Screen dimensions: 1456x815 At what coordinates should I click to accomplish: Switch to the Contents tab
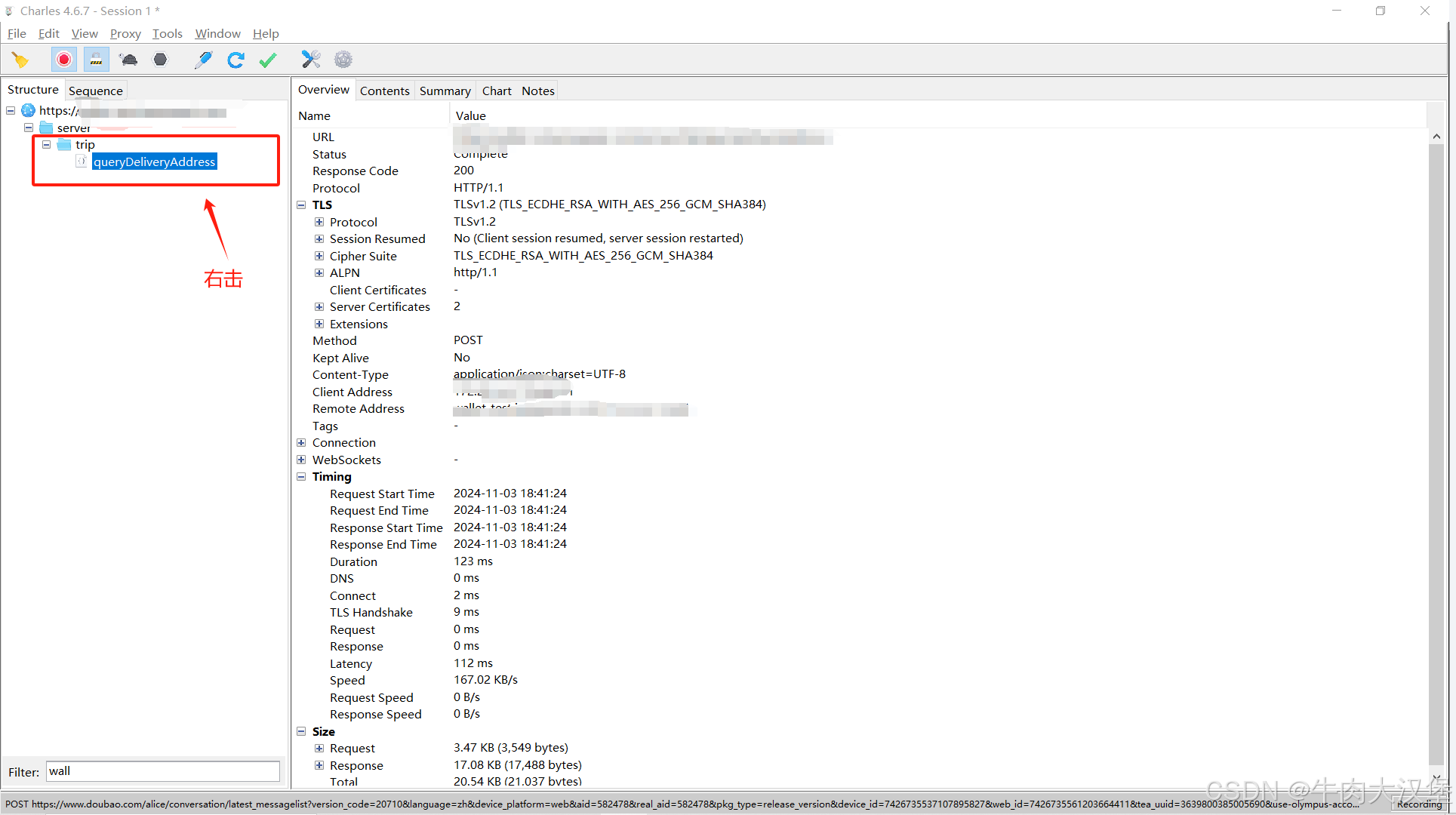pyautogui.click(x=384, y=91)
